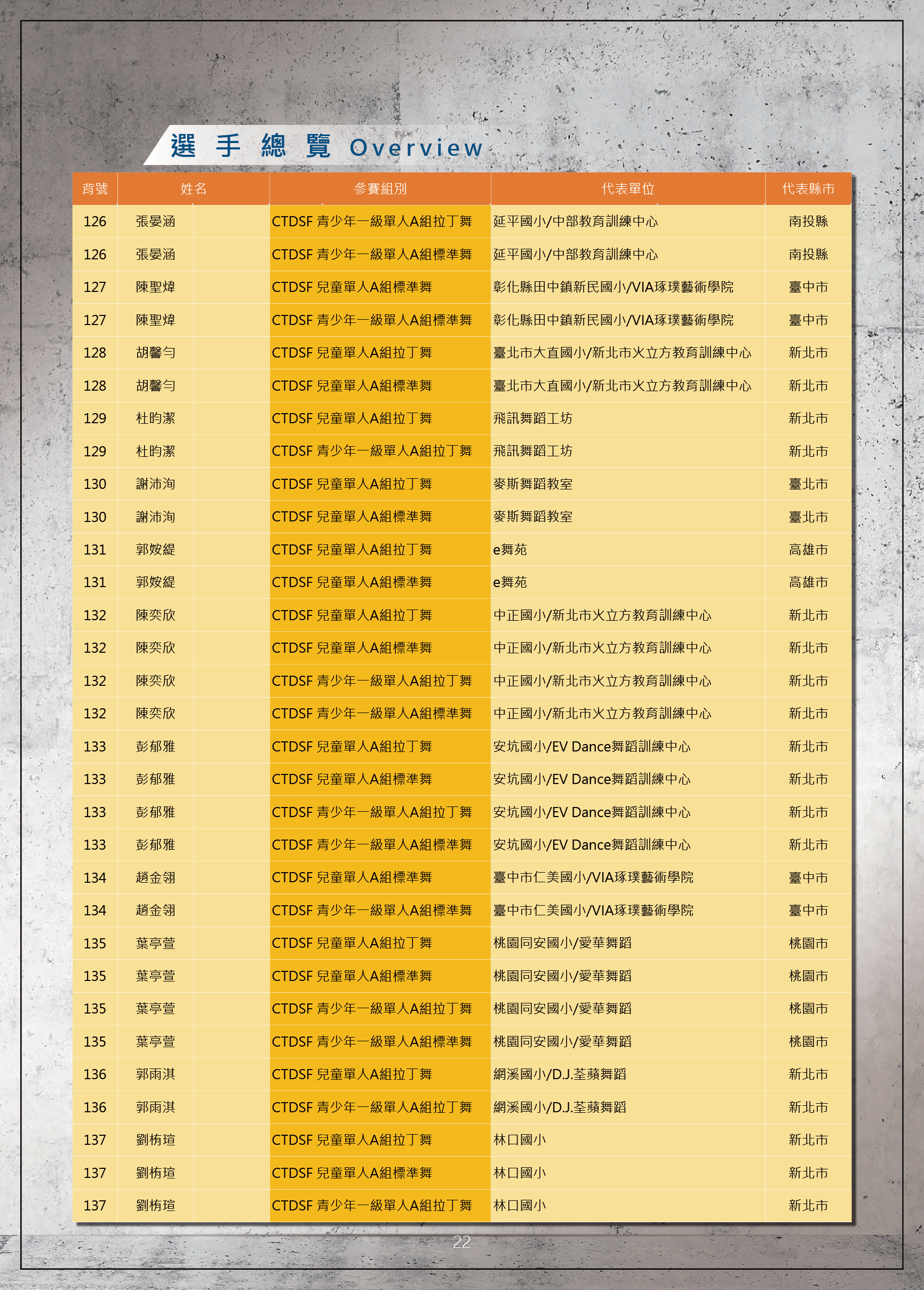Click 南投縣 in the 126 拉丁舞 row
Screen dimensions: 924x1290
(x=808, y=221)
